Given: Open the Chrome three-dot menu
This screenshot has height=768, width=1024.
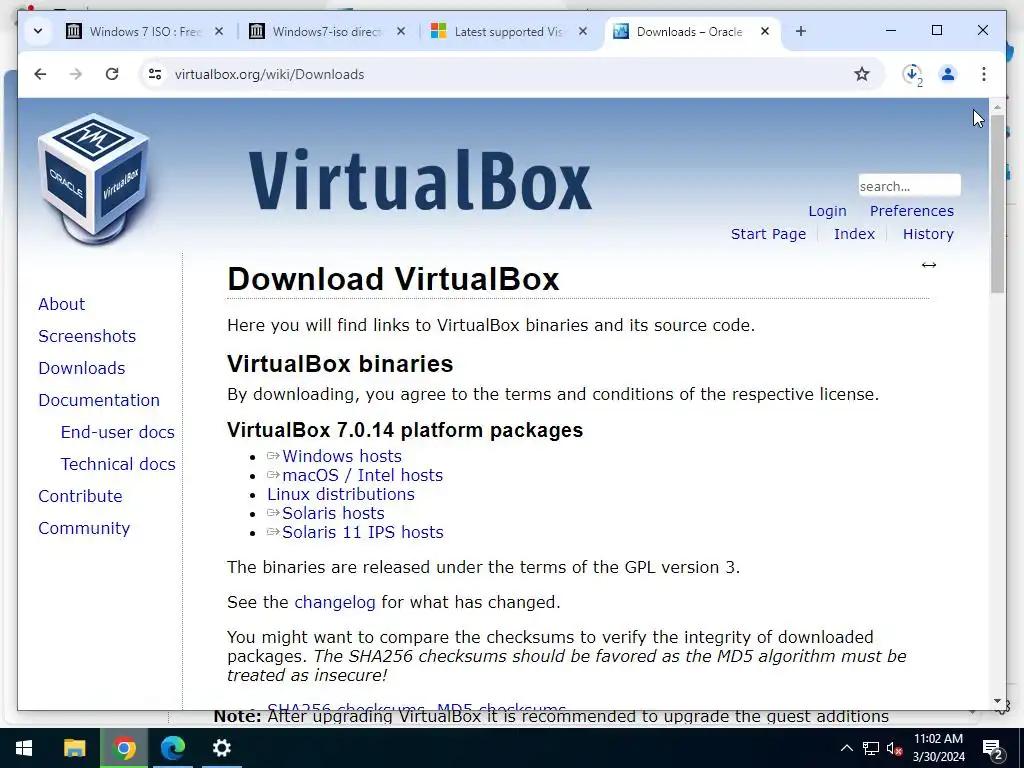Looking at the screenshot, I should (x=984, y=74).
